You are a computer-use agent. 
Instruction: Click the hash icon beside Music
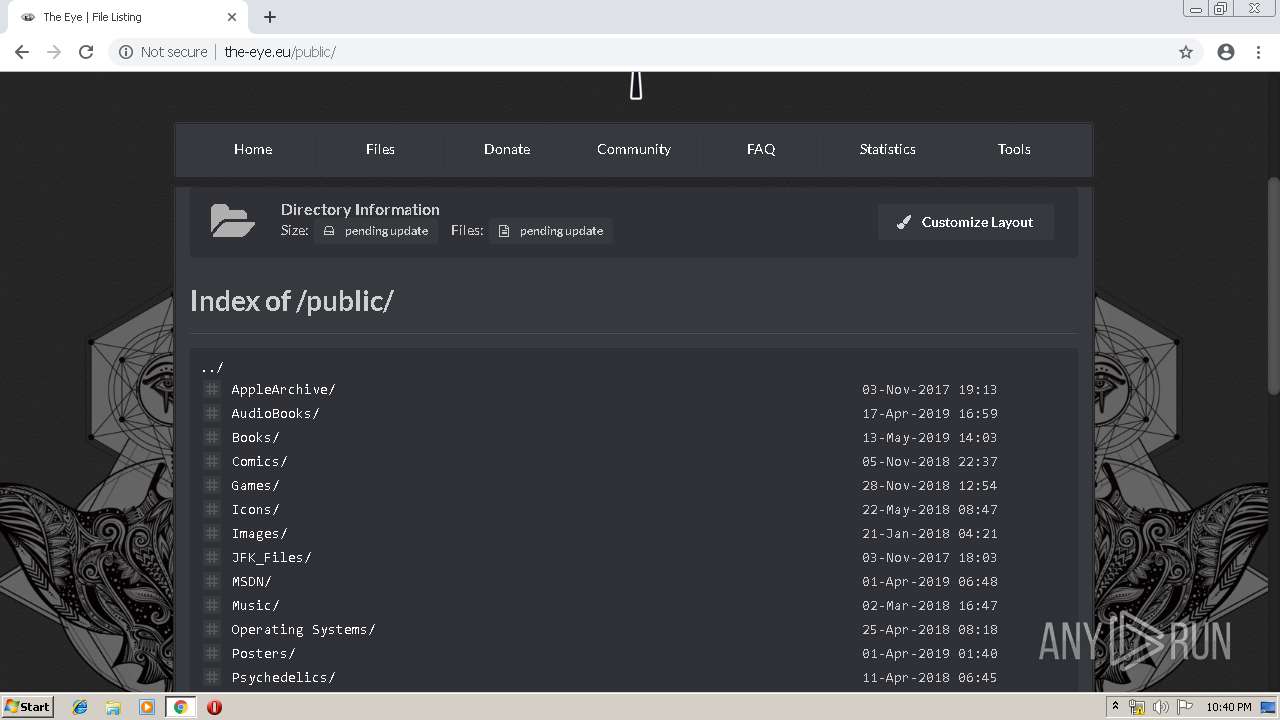(212, 605)
